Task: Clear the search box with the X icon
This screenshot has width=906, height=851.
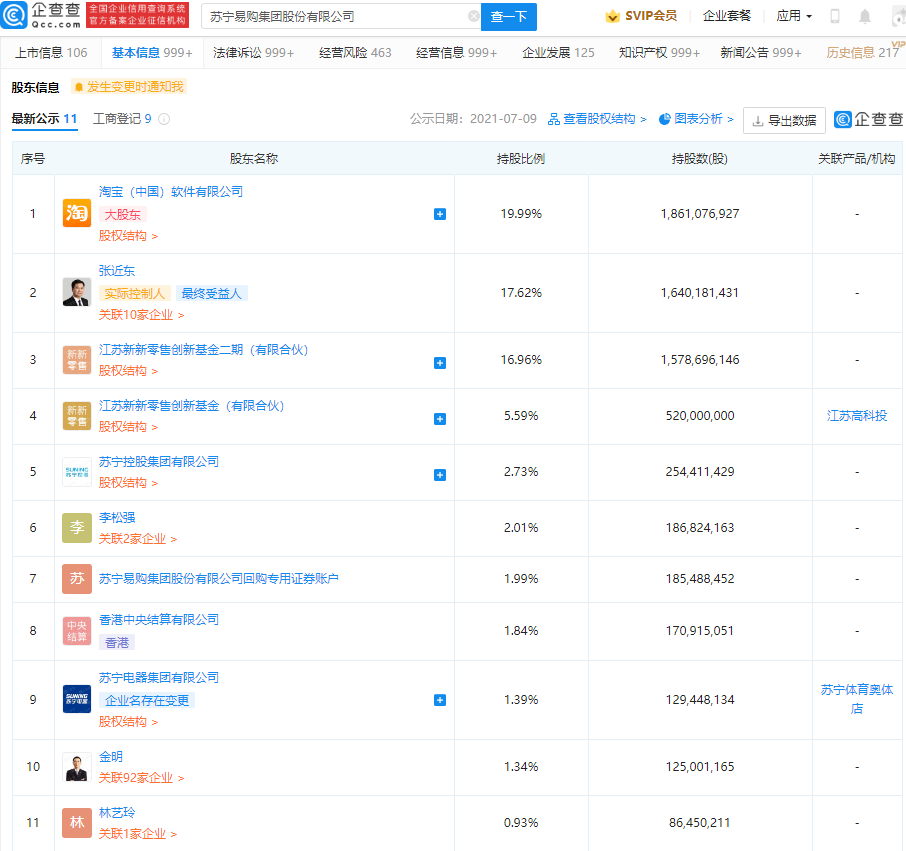Action: [473, 17]
